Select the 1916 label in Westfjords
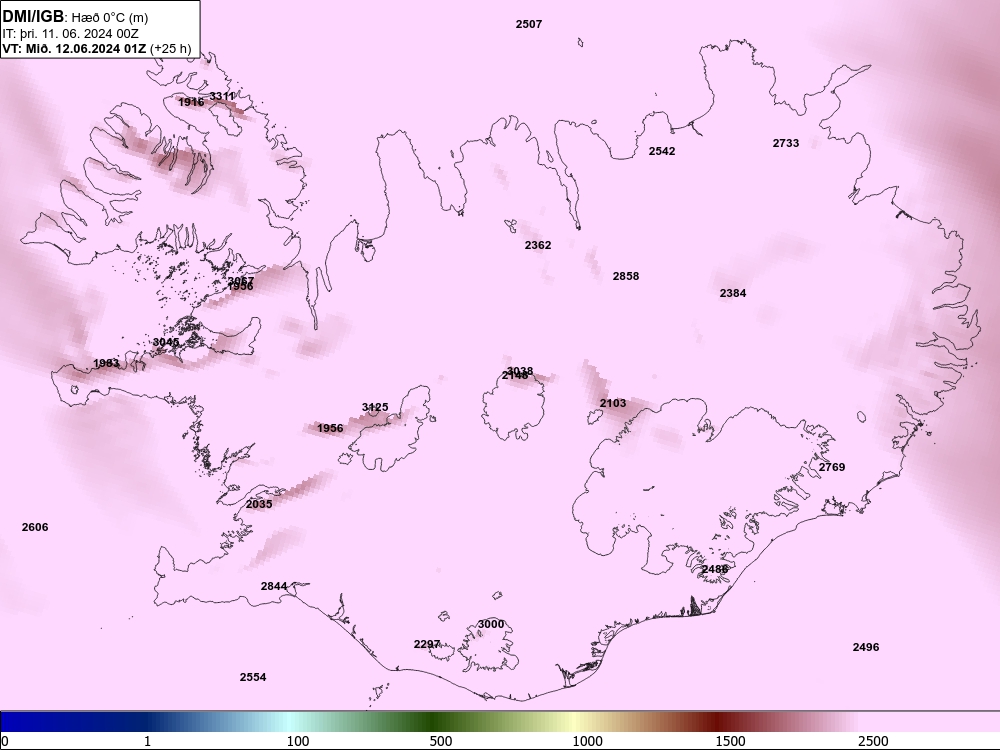1000x750 pixels. (x=191, y=102)
